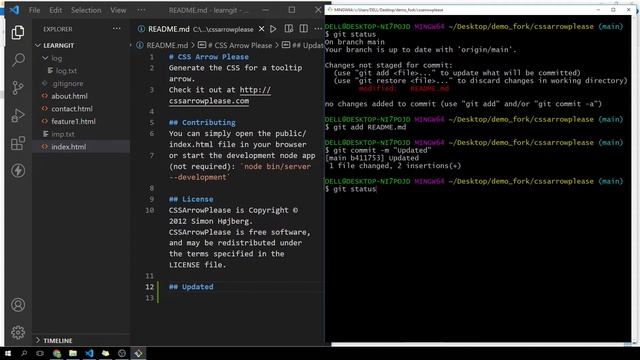This screenshot has width=640, height=360.
Task: Open the Run and Debug view
Action: (18, 116)
